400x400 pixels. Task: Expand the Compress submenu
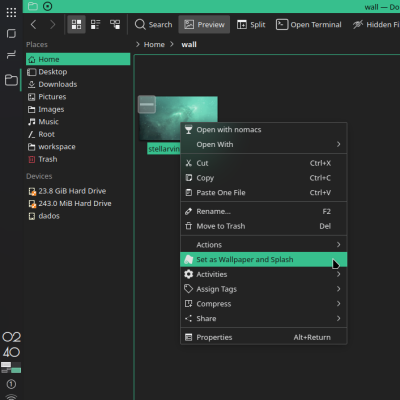tap(264, 304)
